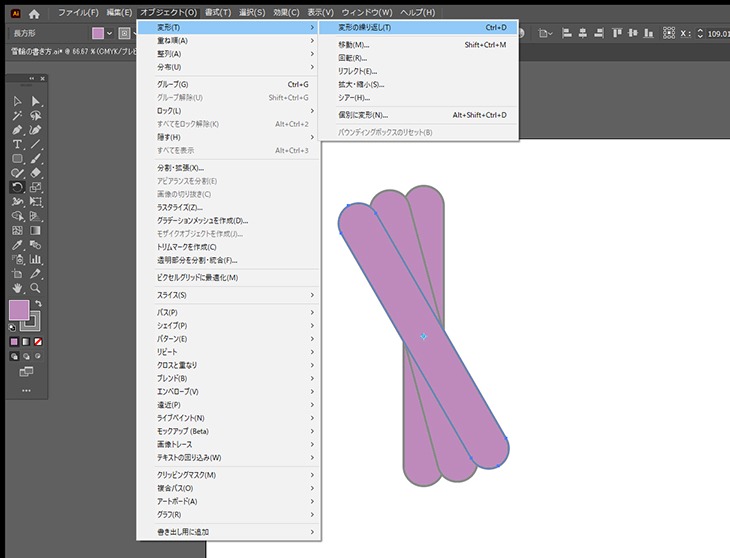
Task: Click the Home icon in the top bar
Action: [34, 13]
